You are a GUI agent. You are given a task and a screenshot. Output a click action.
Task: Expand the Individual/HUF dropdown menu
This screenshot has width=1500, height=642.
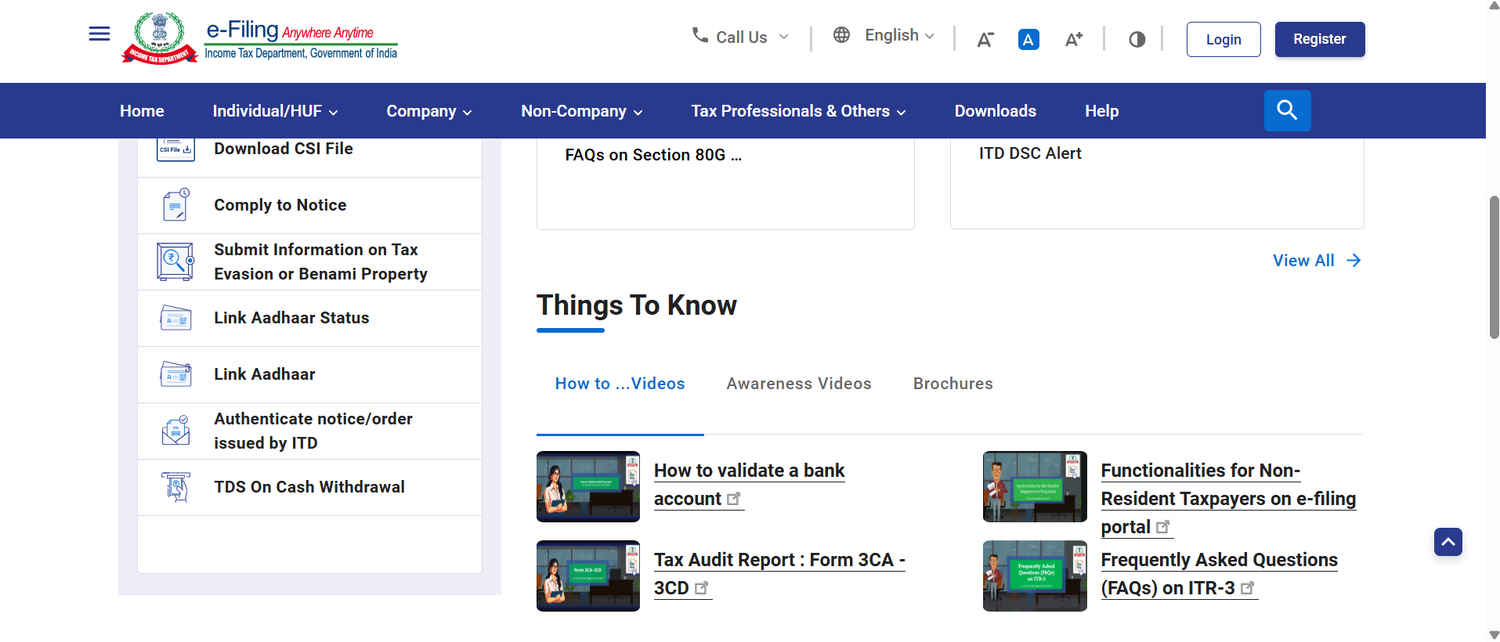pos(275,111)
